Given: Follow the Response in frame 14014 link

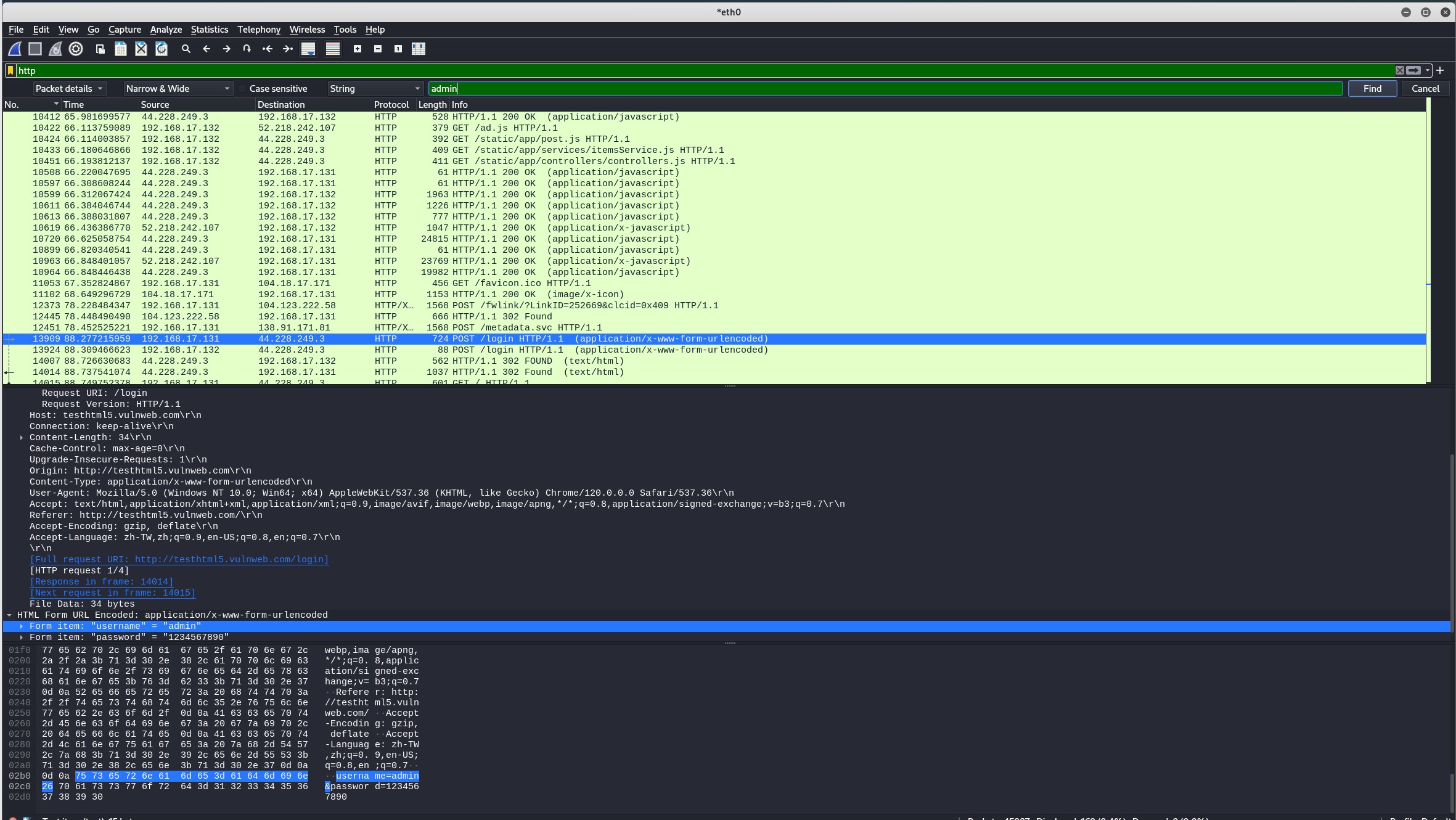Looking at the screenshot, I should pos(102,582).
